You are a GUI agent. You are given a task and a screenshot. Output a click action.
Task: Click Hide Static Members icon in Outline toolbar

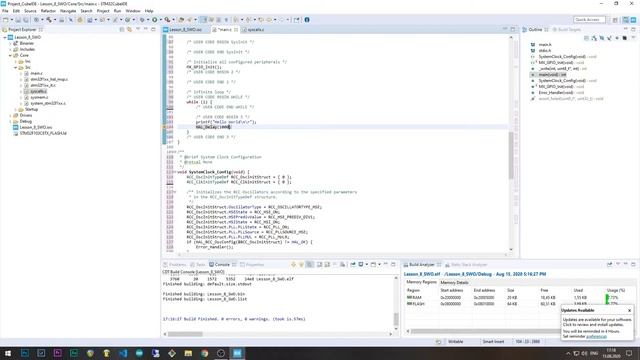(x=609, y=38)
